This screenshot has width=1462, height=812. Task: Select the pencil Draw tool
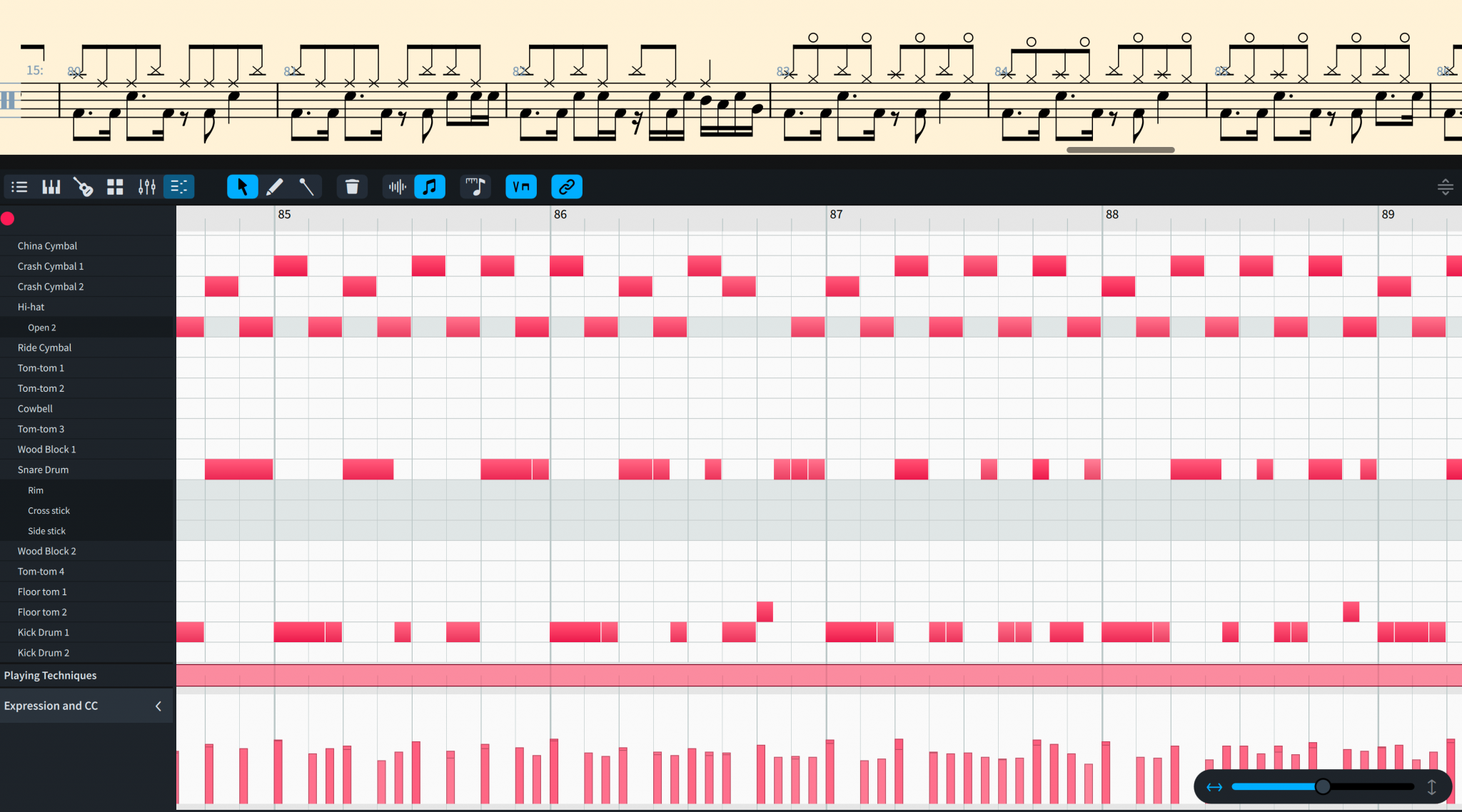274,187
